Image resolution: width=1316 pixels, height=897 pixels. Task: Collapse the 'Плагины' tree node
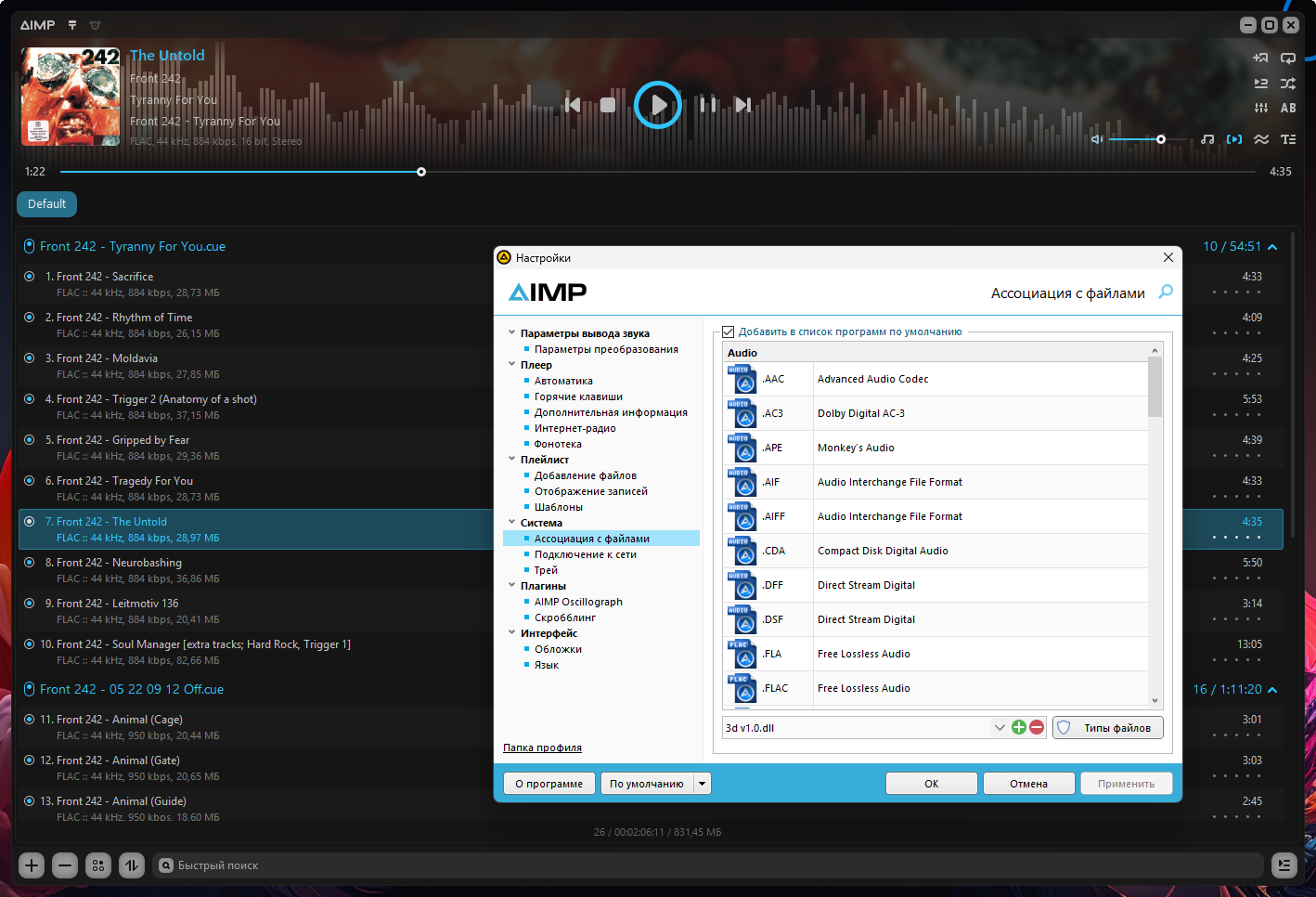pyautogui.click(x=511, y=585)
